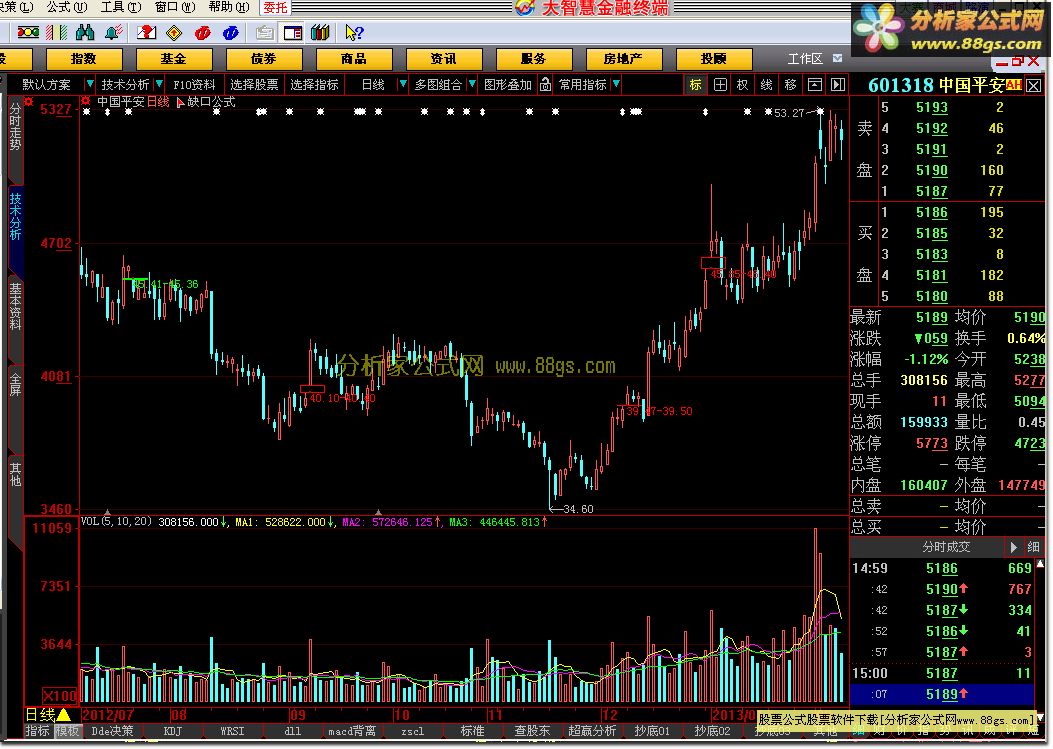Click the red gear icon beside 5327

point(28,101)
